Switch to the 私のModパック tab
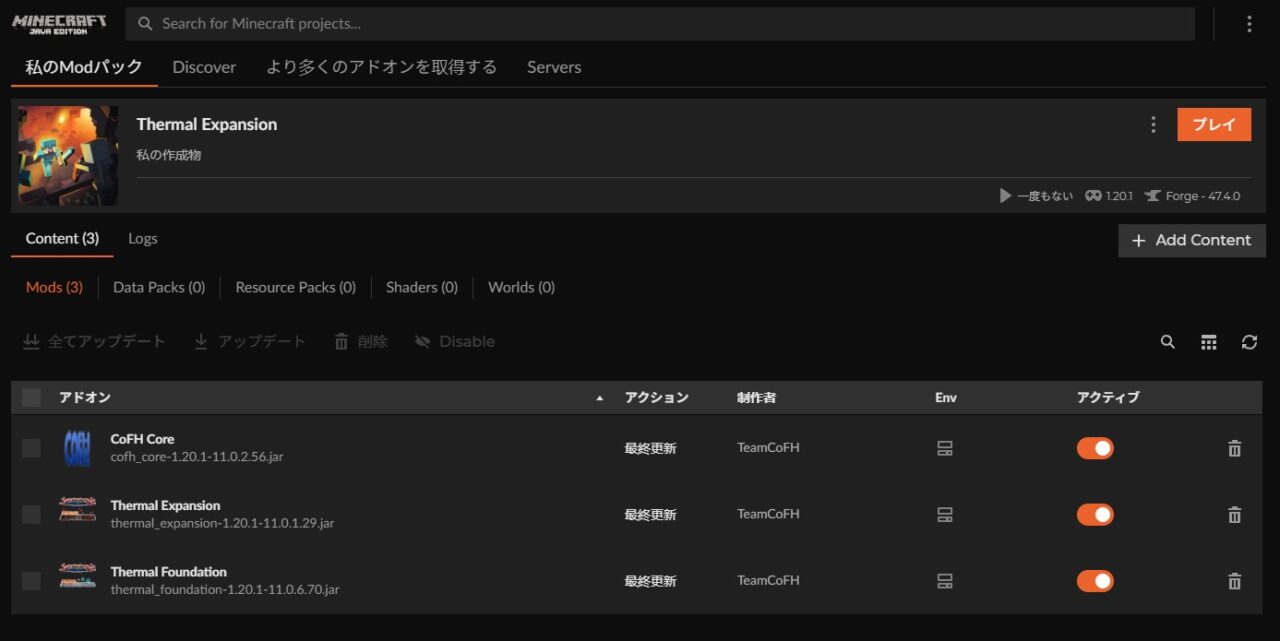This screenshot has height=641, width=1280. point(84,67)
